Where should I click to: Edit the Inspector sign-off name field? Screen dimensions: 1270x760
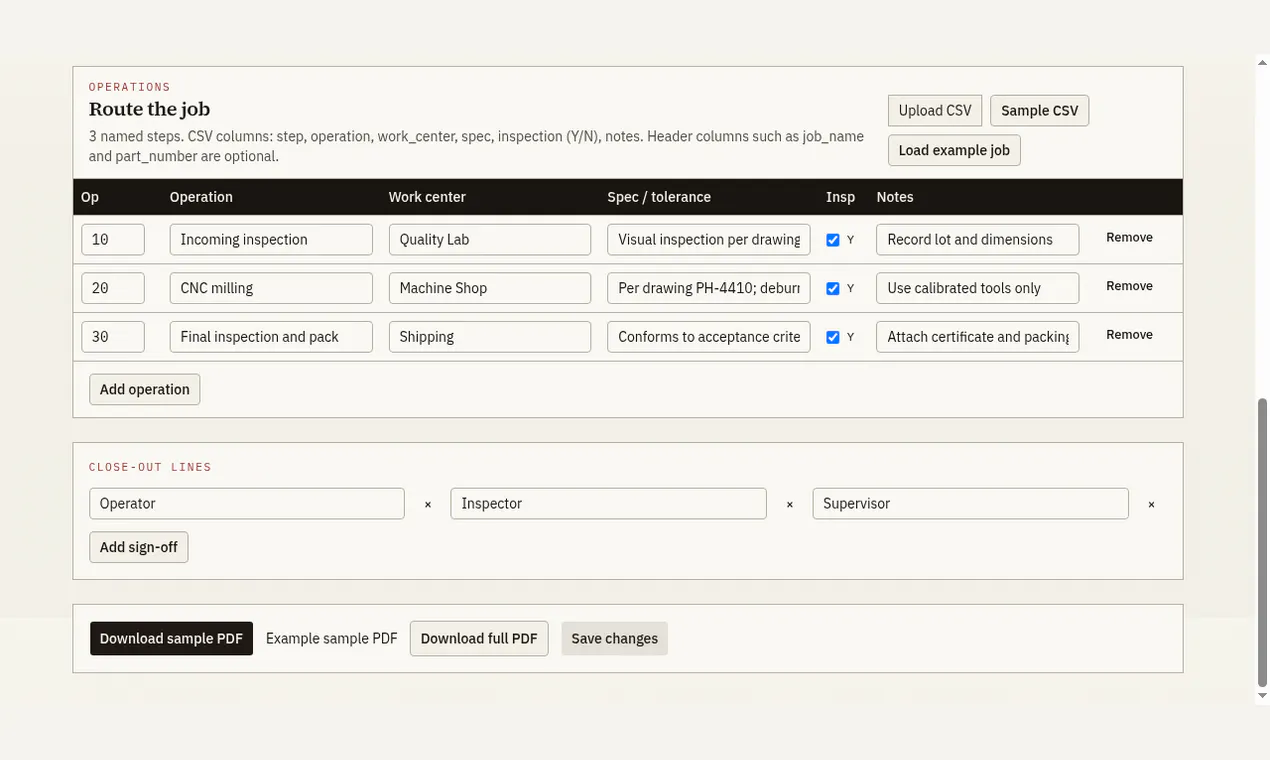pos(609,504)
